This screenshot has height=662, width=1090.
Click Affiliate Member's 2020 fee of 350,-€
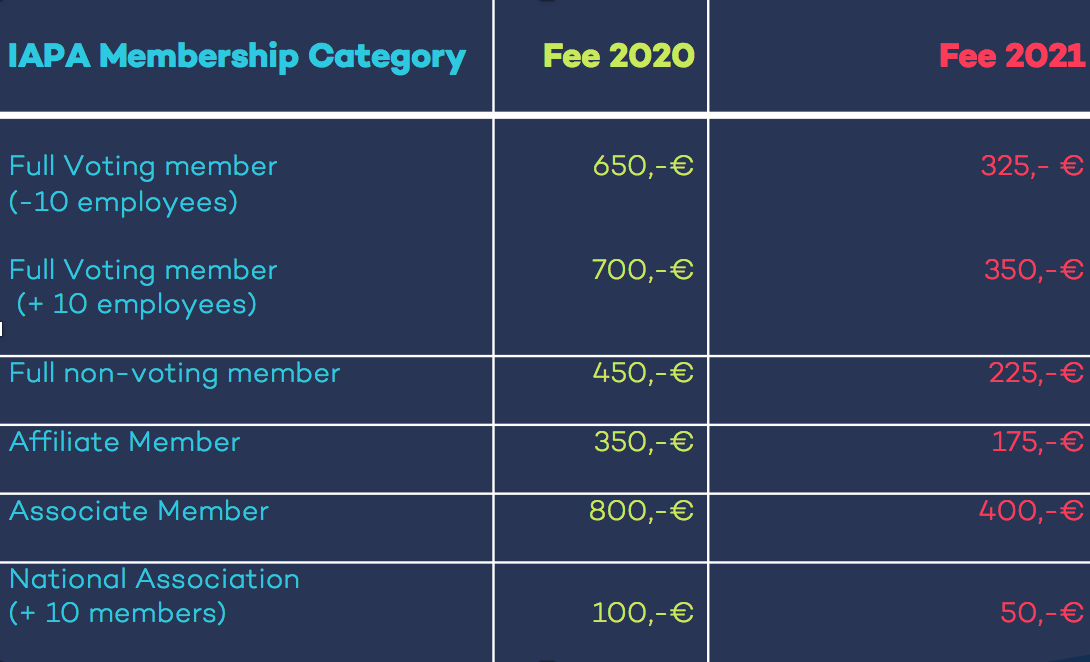(x=643, y=442)
